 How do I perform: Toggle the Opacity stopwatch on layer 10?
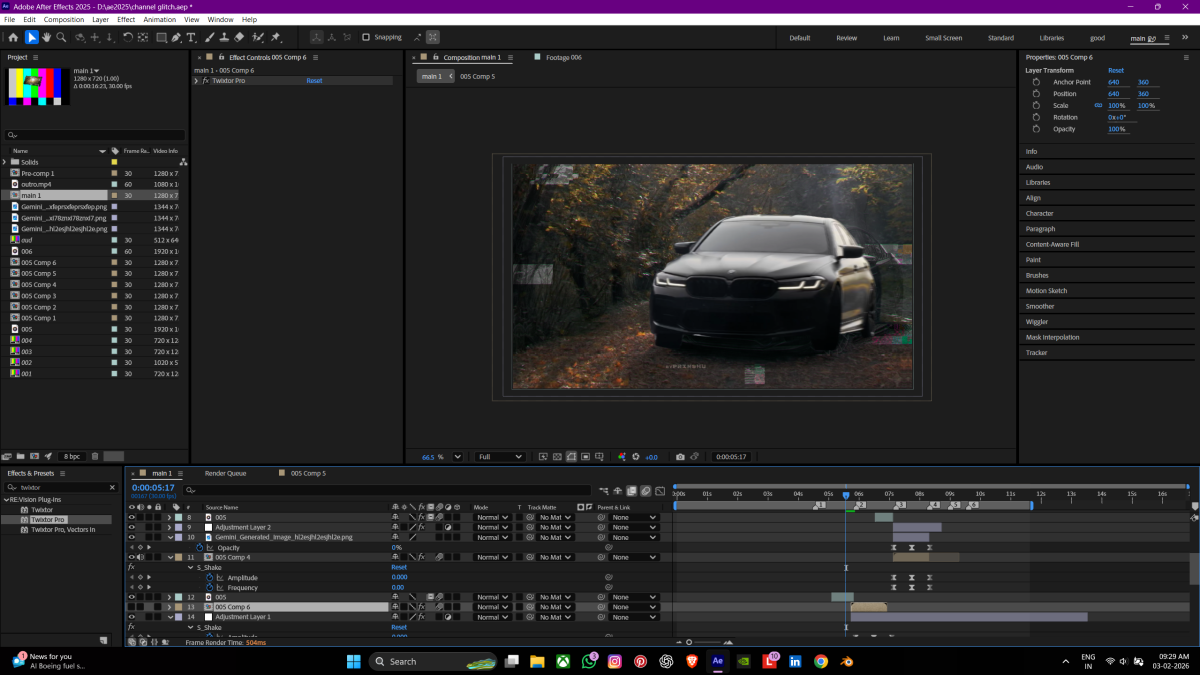(x=199, y=548)
